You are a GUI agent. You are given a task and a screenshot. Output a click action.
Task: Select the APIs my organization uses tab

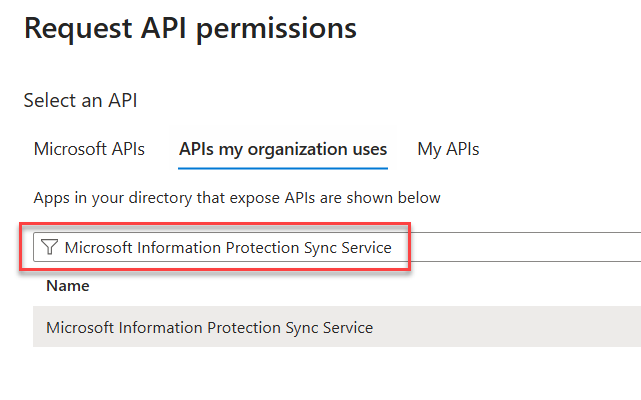pos(283,150)
